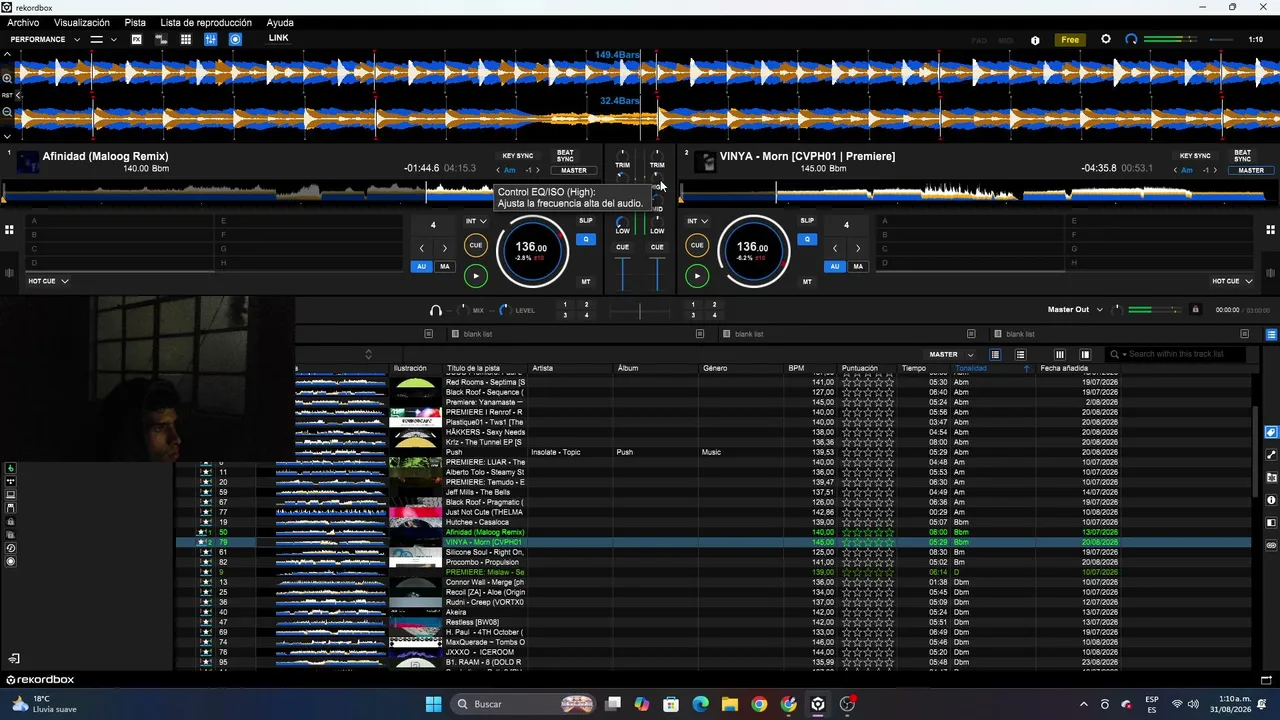The width and height of the screenshot is (1280, 720).
Task: Select the Silicone Soul - Right On track
Action: point(714,552)
